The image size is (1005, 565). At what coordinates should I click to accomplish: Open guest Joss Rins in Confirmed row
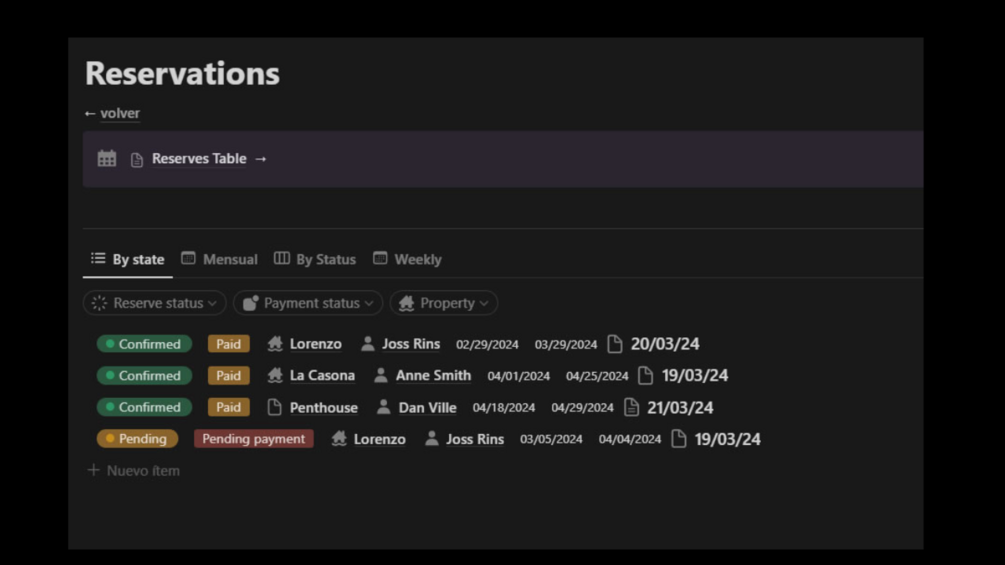[411, 344]
